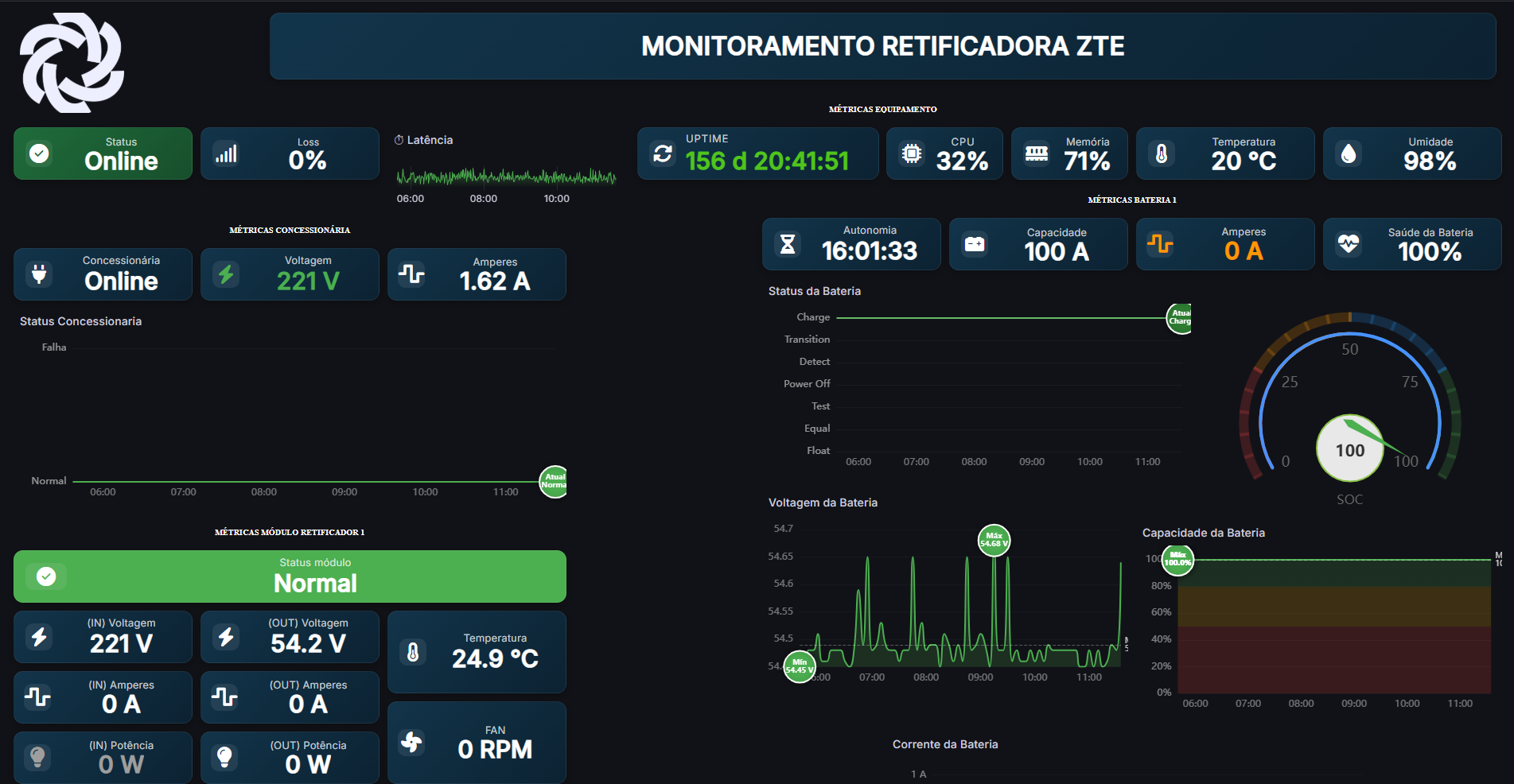Click bulb icon in (IN) Potência card
The width and height of the screenshot is (1514, 784).
[x=38, y=758]
